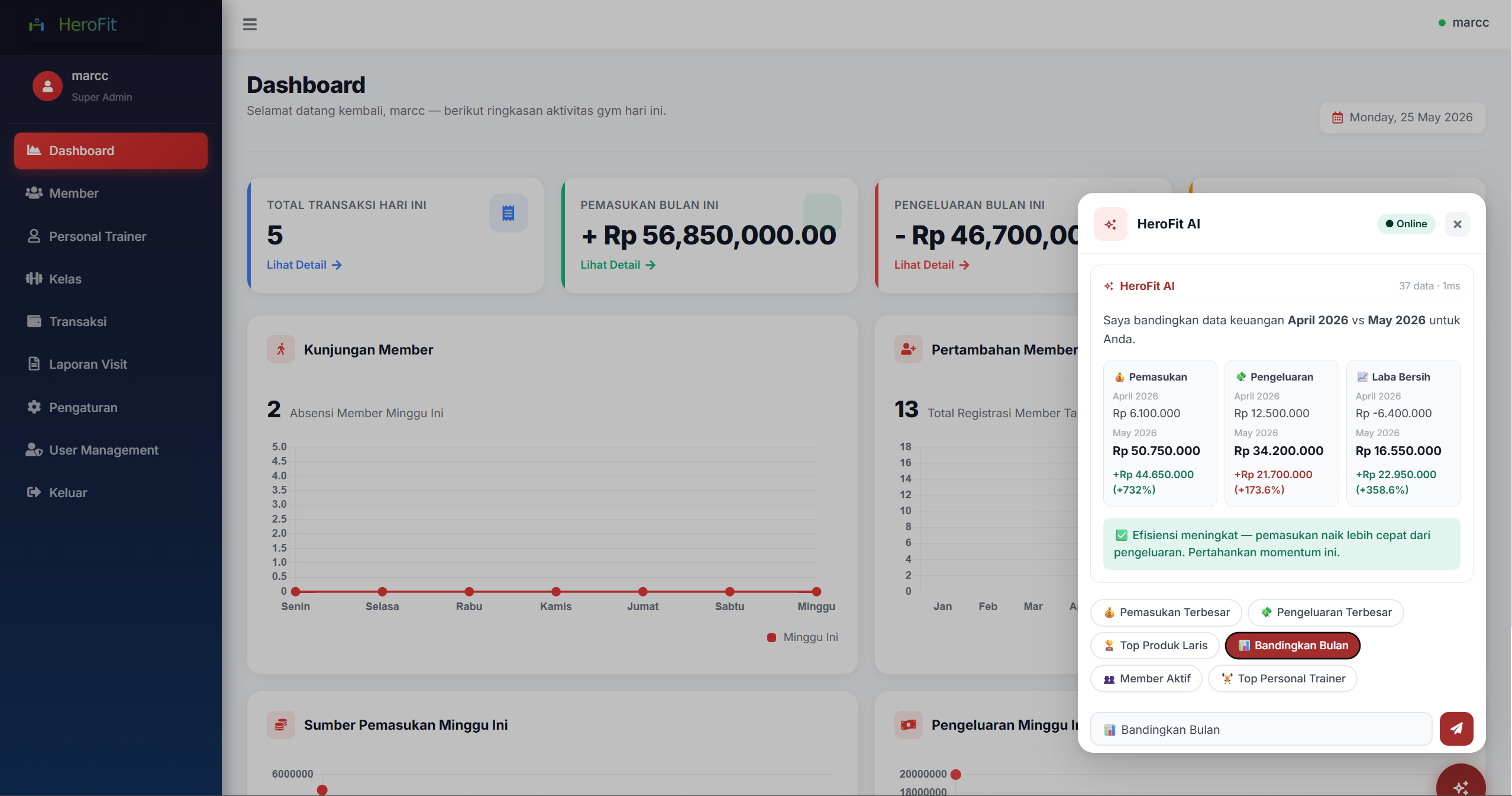Select the Pengeluaran Terbesar suggestion chip
Screen dimensions: 1512x796
click(1326, 612)
